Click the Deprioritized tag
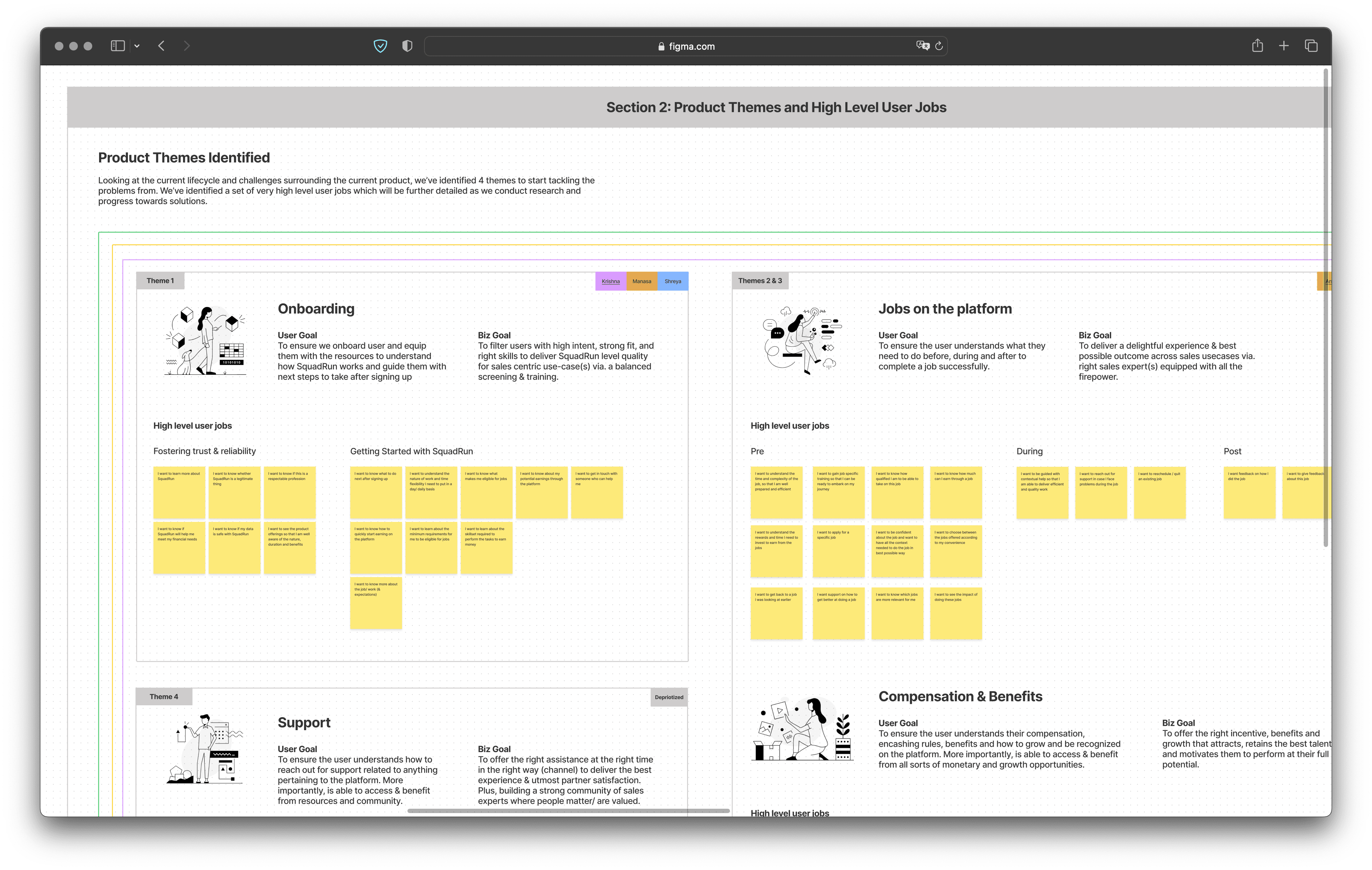Image resolution: width=1372 pixels, height=870 pixels. pos(669,697)
